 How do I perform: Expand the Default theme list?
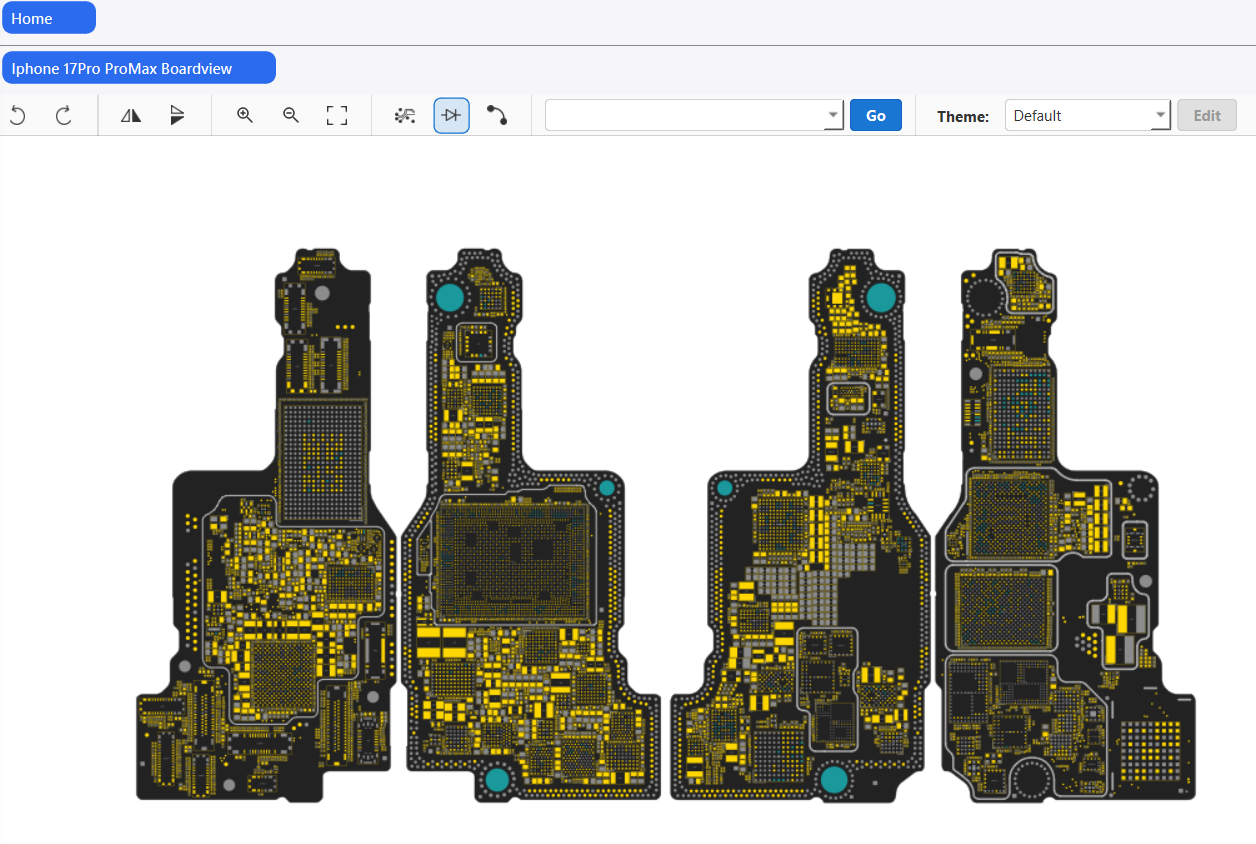pyautogui.click(x=1160, y=114)
